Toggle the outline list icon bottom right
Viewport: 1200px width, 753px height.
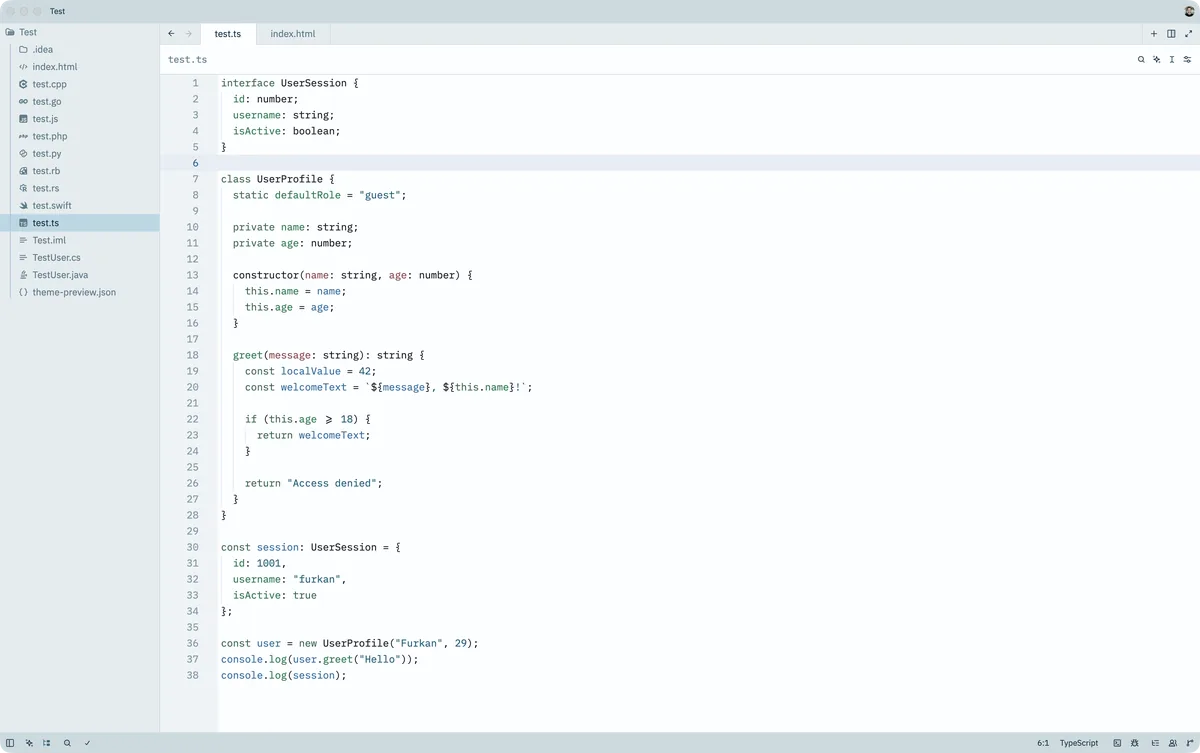coord(1154,743)
